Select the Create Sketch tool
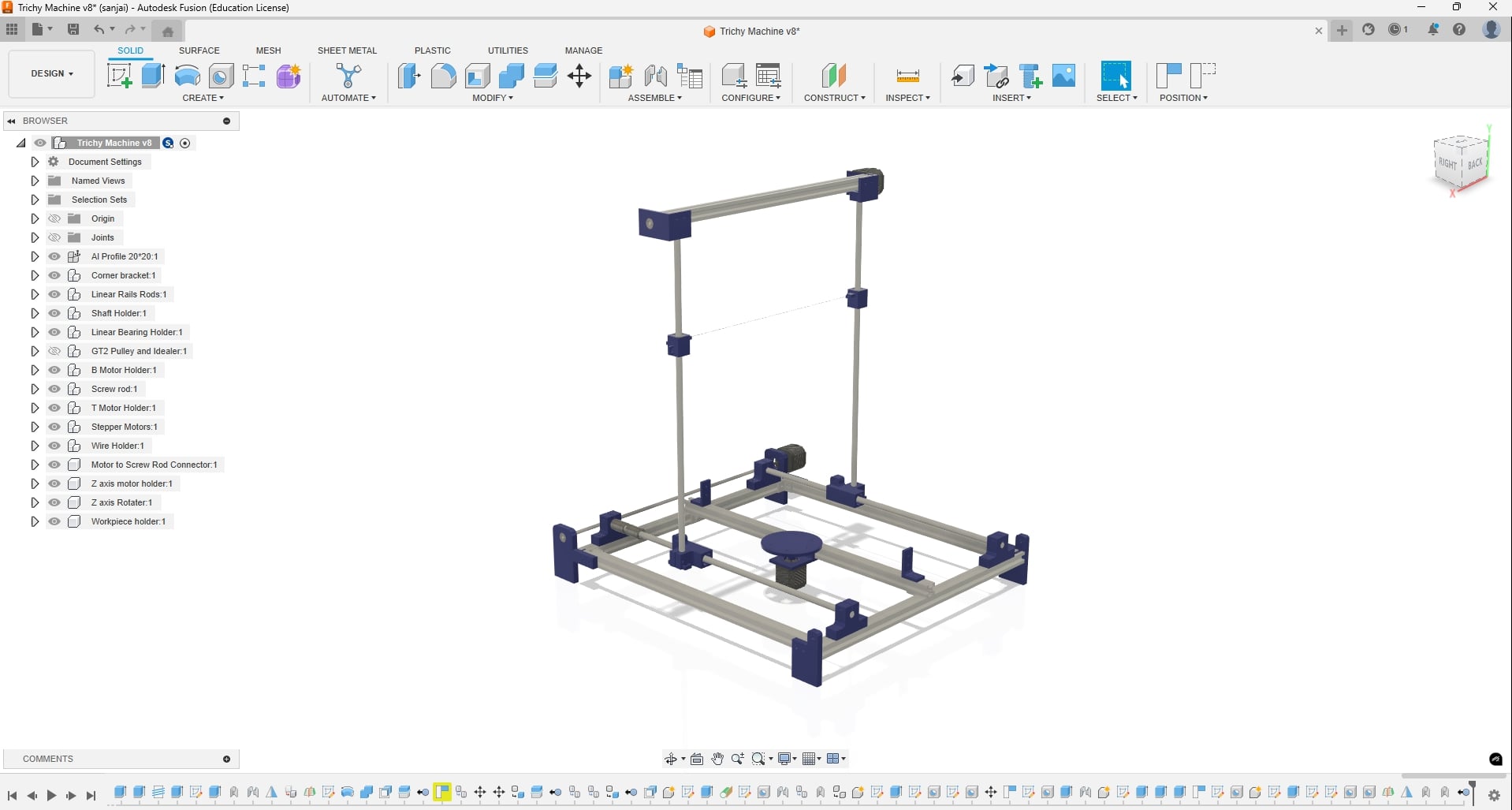This screenshot has height=810, width=1512. point(119,76)
